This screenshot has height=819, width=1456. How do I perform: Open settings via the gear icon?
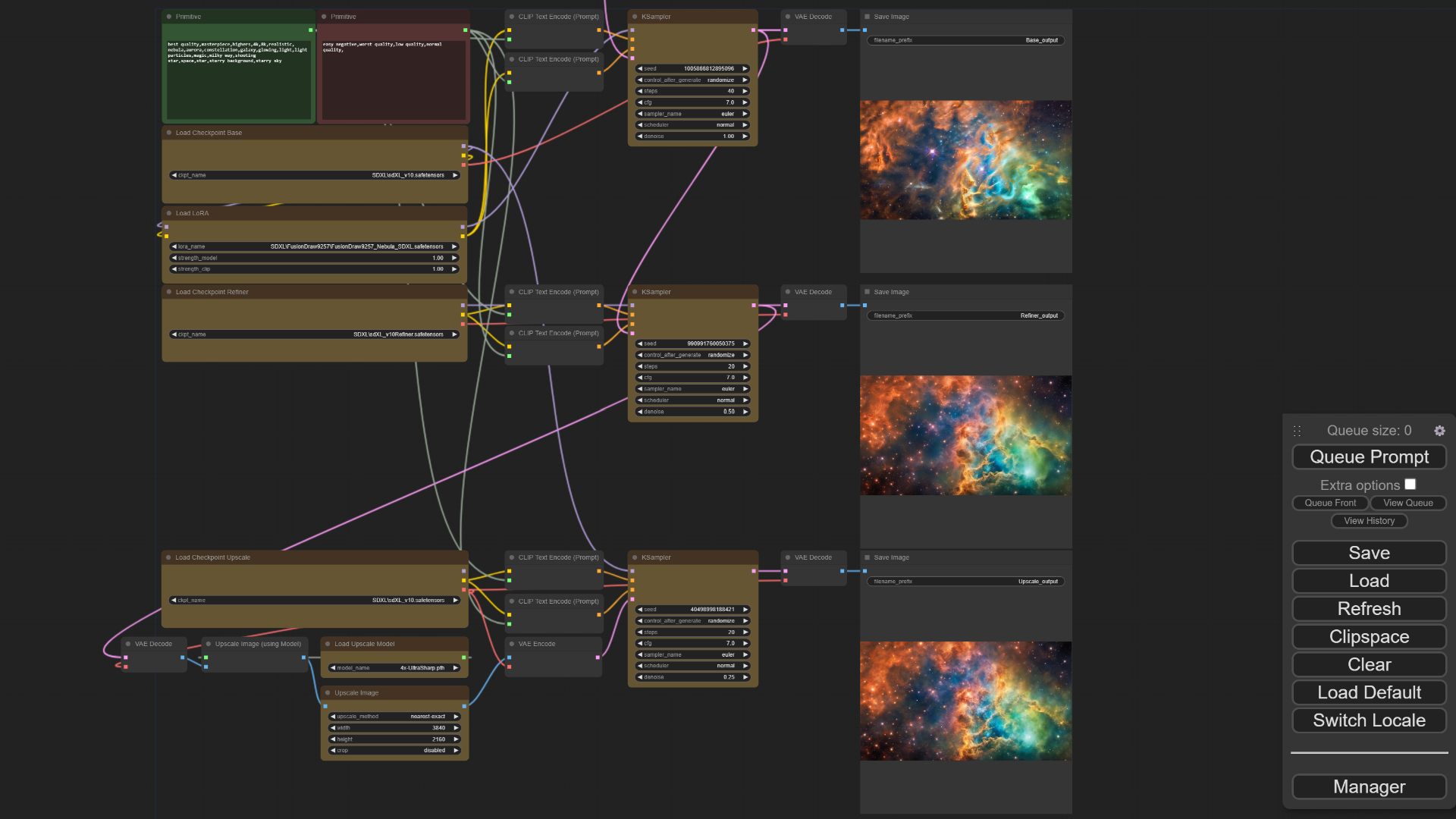pos(1439,431)
